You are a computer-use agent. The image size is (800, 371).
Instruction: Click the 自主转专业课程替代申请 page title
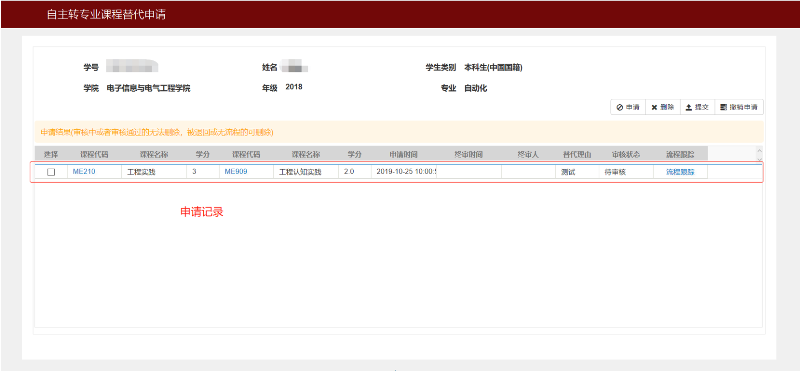(x=106, y=14)
